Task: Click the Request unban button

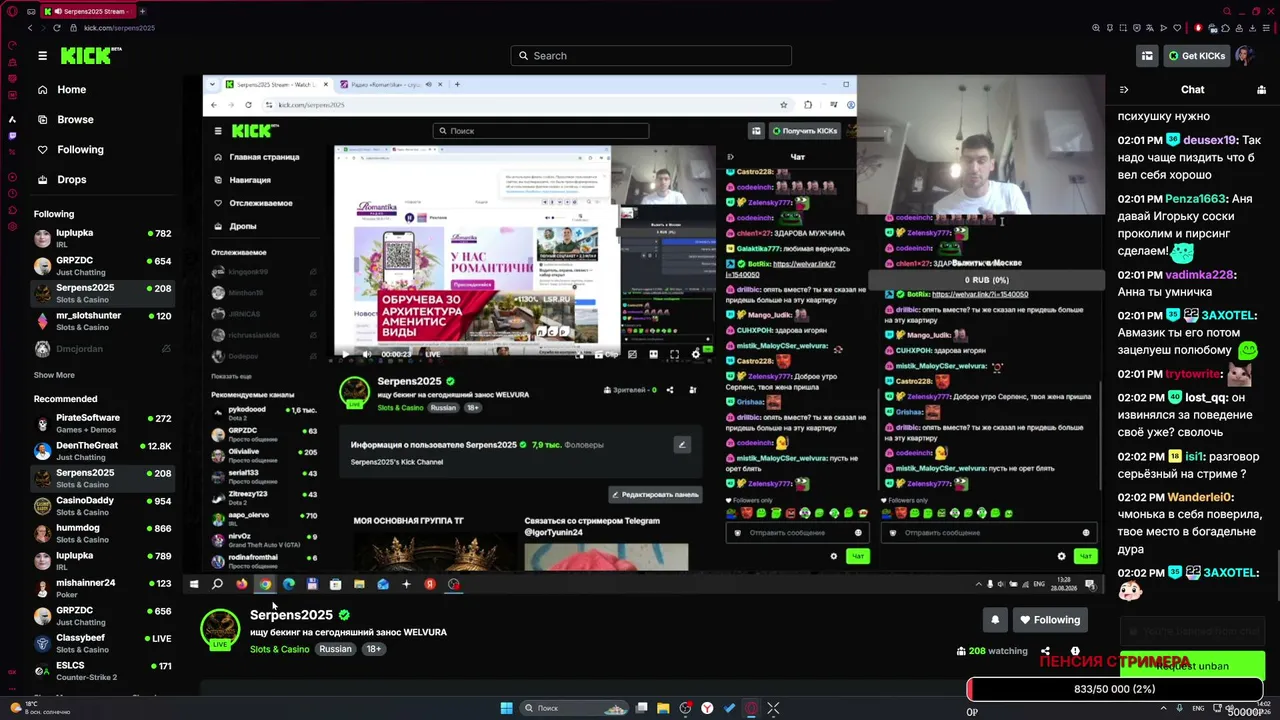Action: 1192,666
